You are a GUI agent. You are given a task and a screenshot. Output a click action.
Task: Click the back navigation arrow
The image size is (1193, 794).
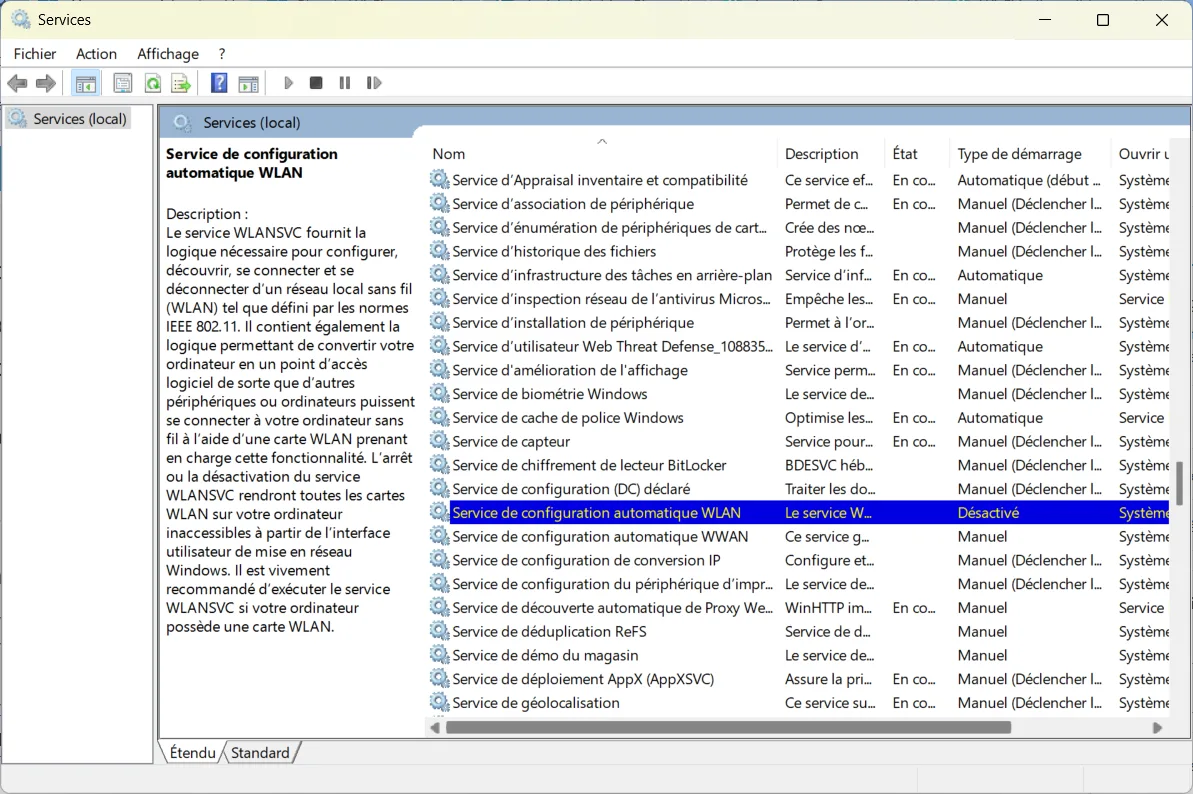17,82
